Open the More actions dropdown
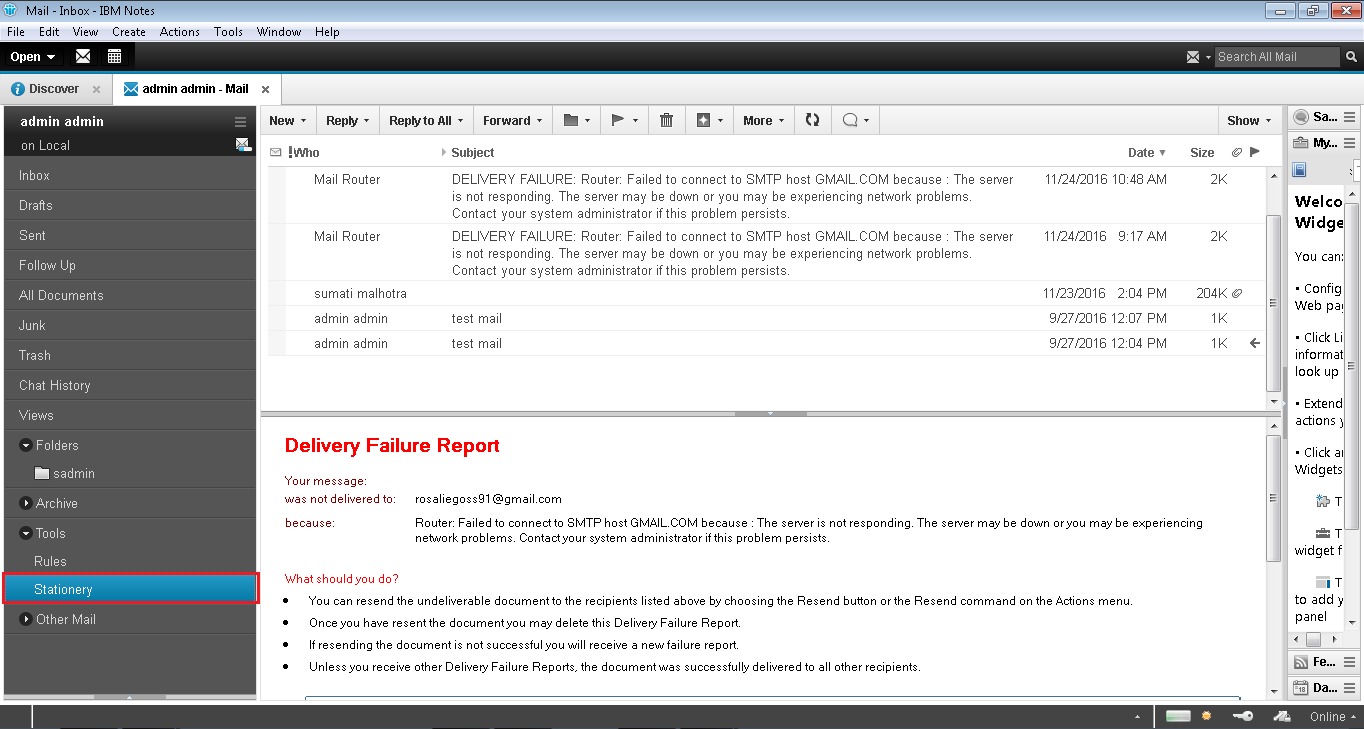The height and width of the screenshot is (729, 1364). pyautogui.click(x=764, y=120)
